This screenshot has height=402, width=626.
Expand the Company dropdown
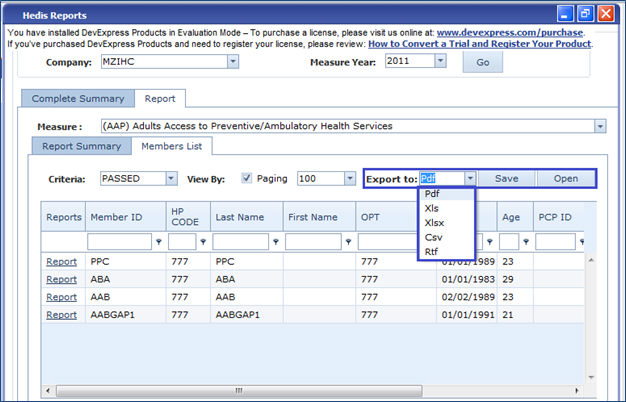click(x=232, y=62)
